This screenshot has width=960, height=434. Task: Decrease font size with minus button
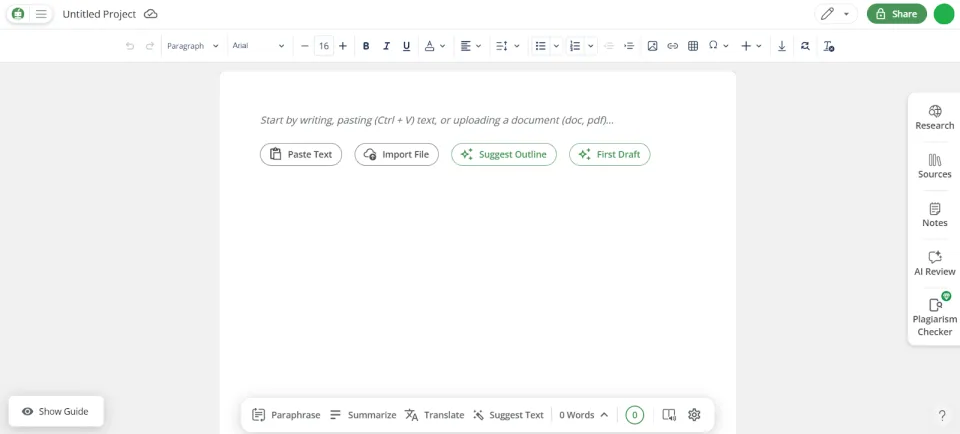pyautogui.click(x=305, y=46)
